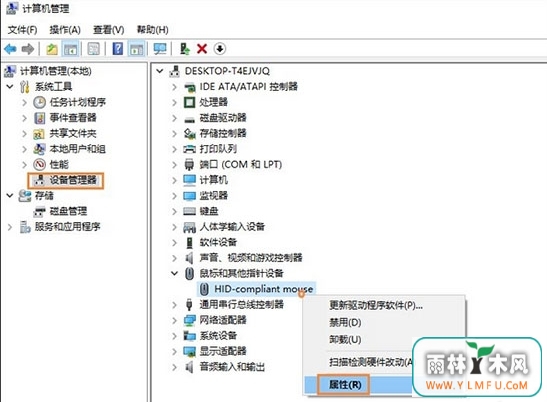Select Computer (计算机) device category
This screenshot has width=547, height=402.
click(213, 180)
